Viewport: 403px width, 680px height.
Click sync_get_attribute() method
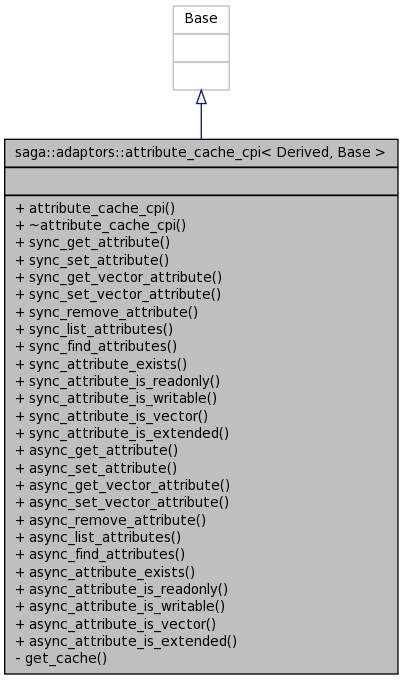[x=92, y=242]
